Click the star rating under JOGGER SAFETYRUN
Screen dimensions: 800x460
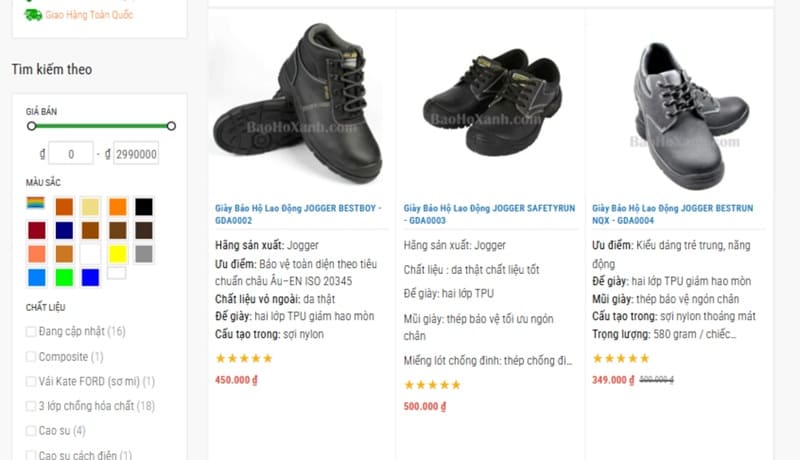click(432, 385)
